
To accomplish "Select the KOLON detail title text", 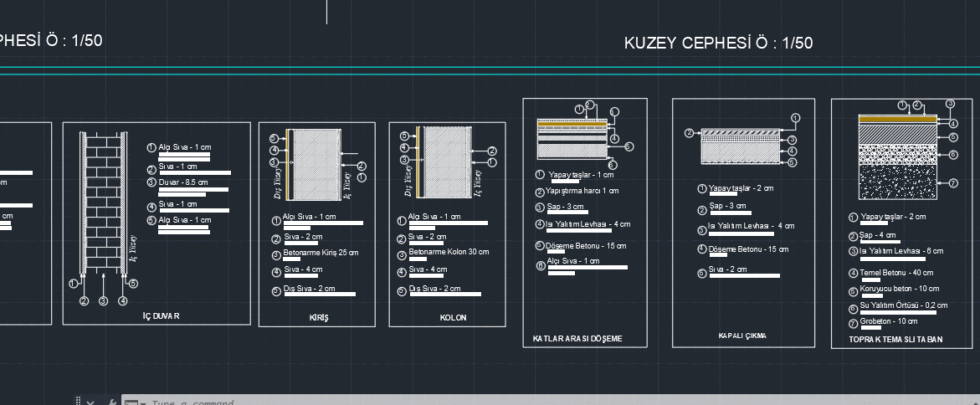I will 453,317.
